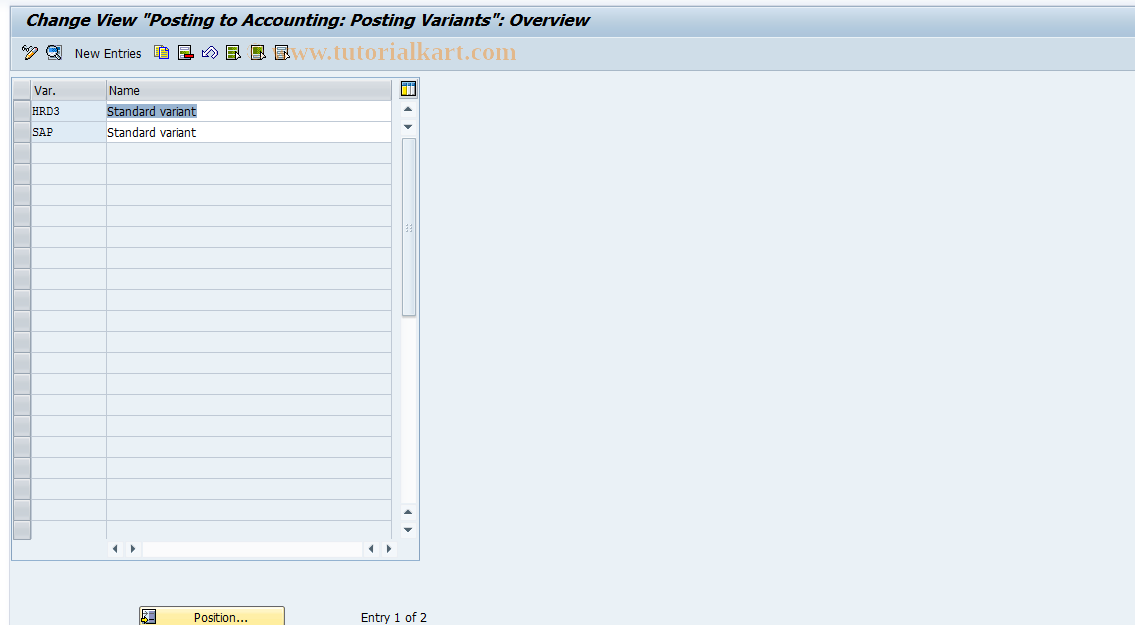
Task: Click the Undo Change arrow icon
Action: pyautogui.click(x=210, y=53)
